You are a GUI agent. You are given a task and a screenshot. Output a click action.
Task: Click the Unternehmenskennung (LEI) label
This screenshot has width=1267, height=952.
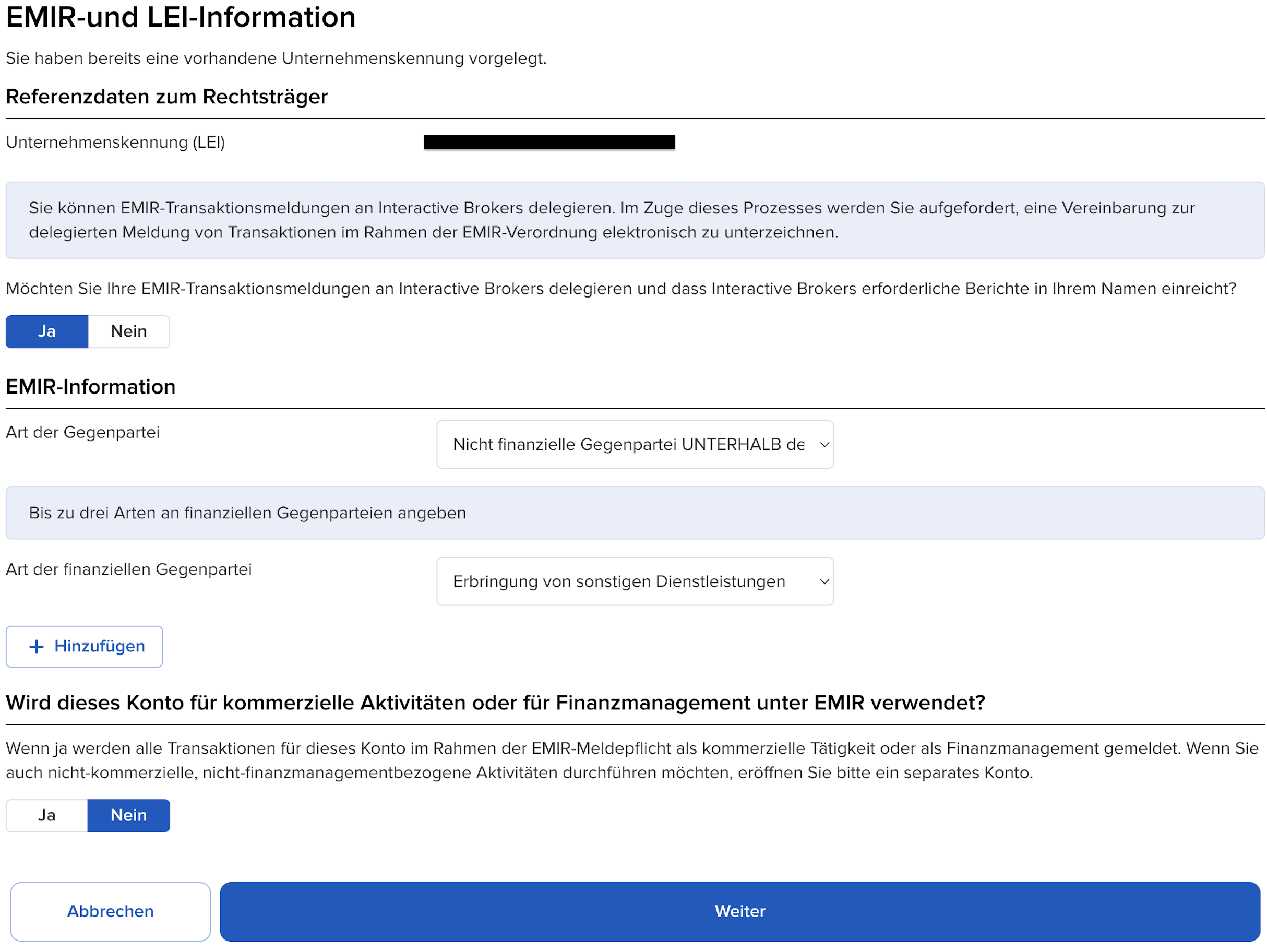[x=115, y=142]
